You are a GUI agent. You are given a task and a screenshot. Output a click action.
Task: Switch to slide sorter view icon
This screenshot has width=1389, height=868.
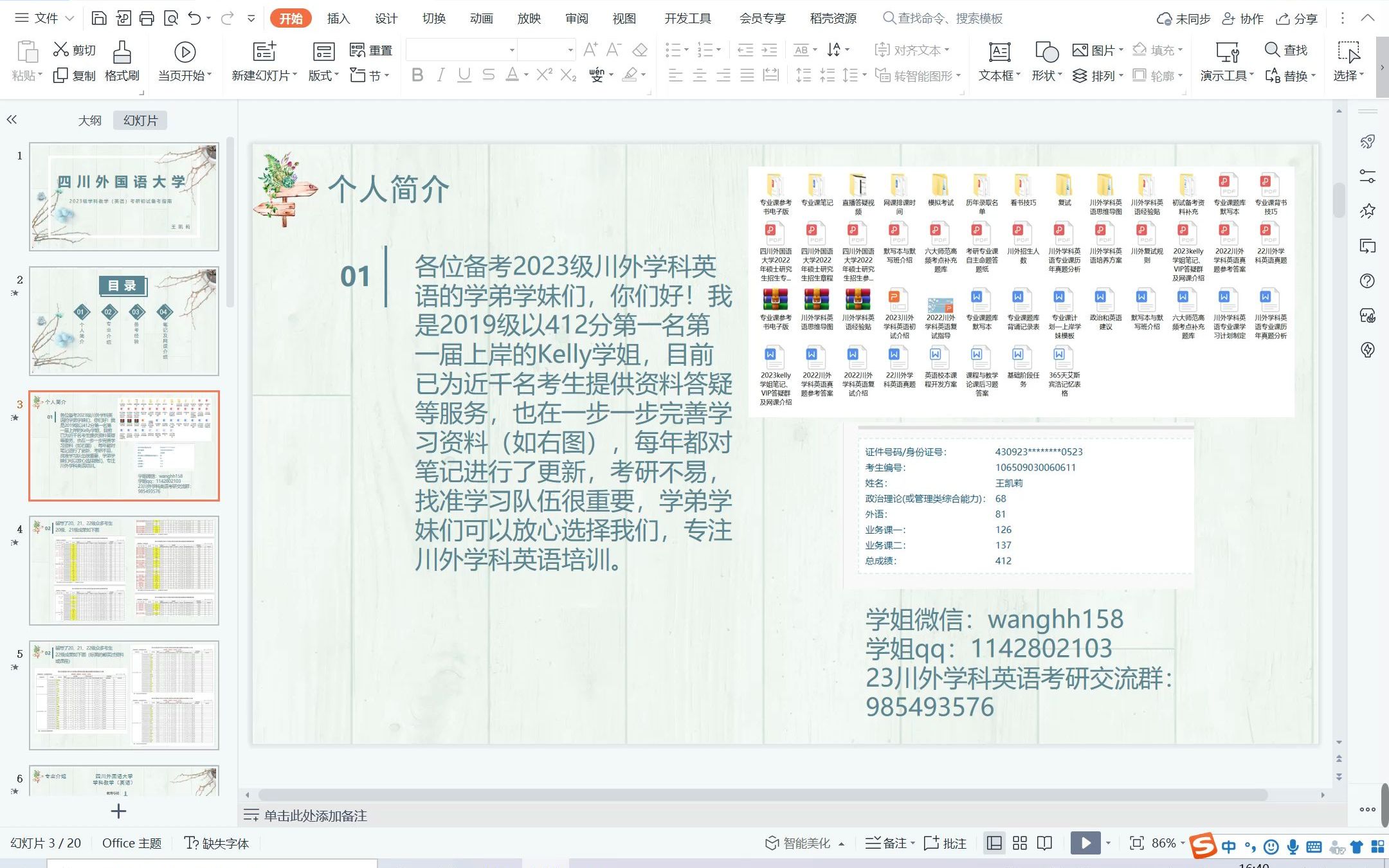[x=1020, y=843]
